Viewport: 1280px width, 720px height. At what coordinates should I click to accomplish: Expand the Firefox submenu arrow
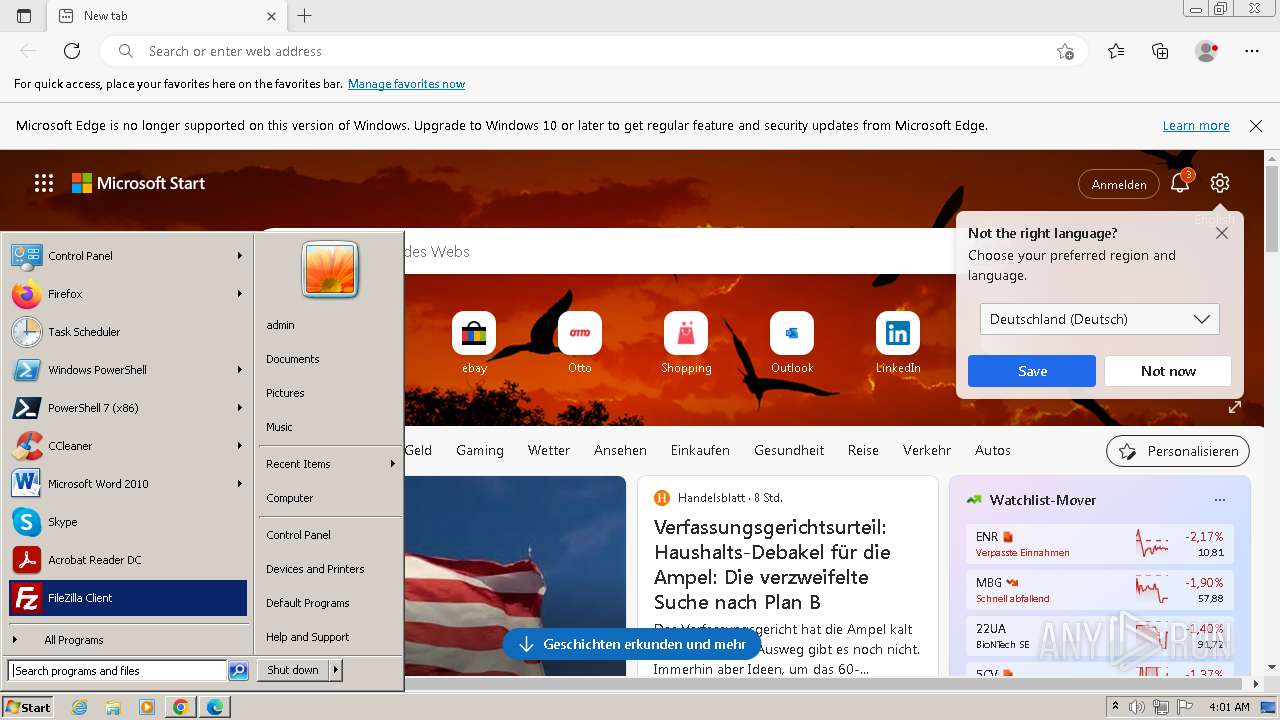click(239, 294)
